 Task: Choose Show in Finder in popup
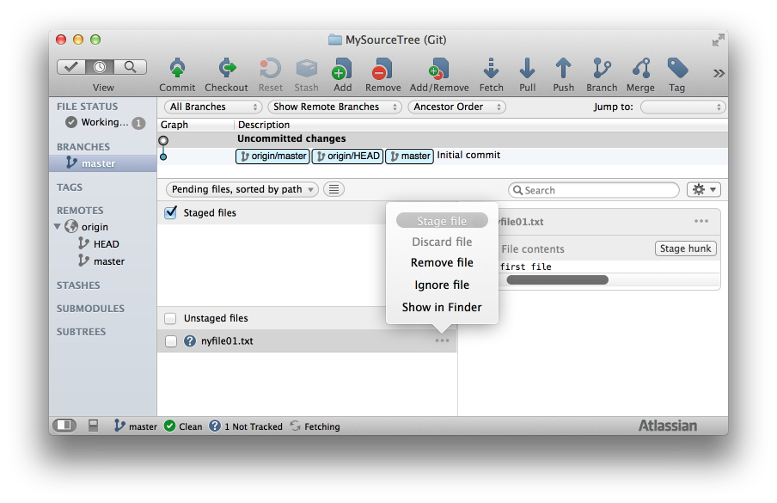[442, 307]
